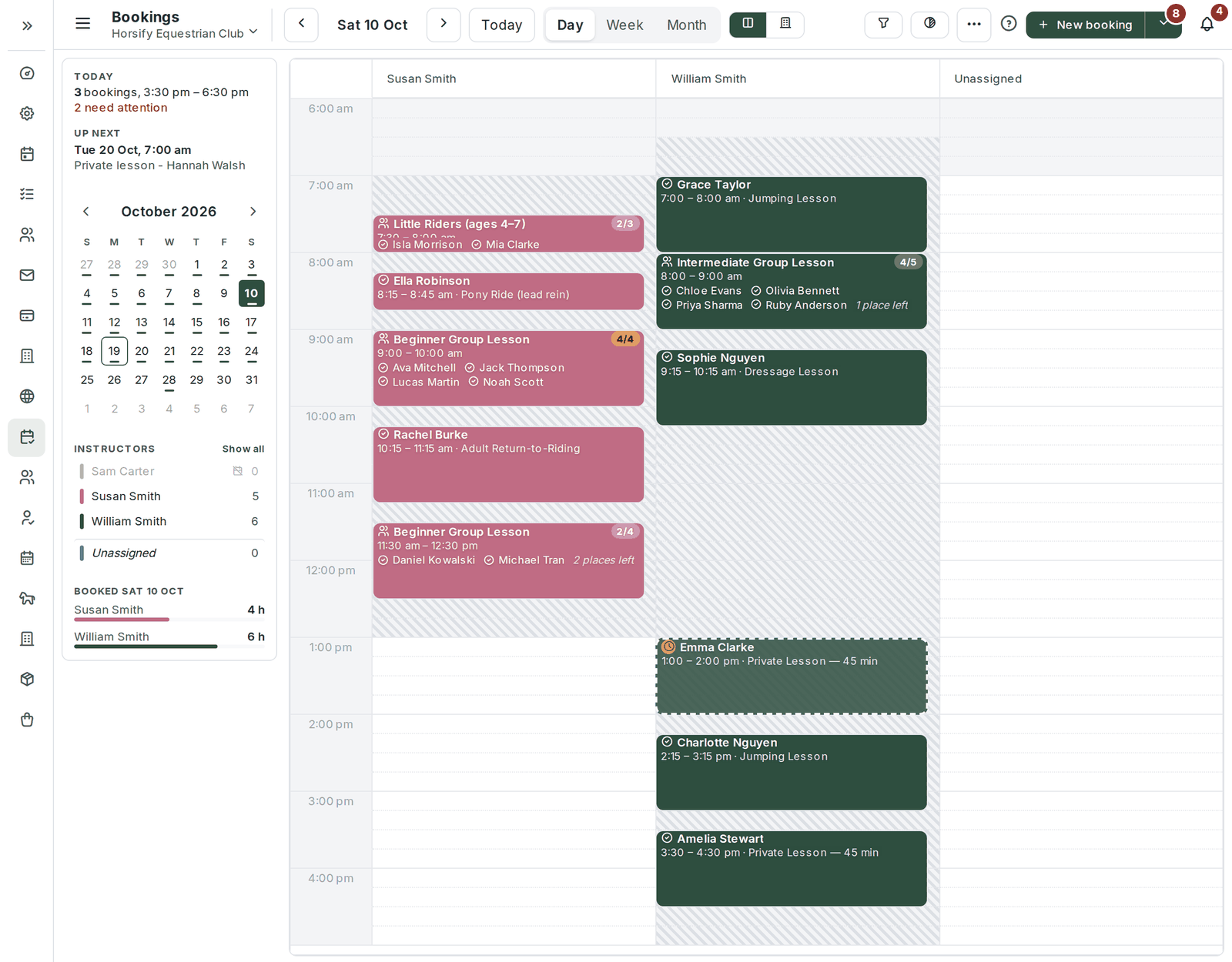1232x962 pixels.
Task: Expand the Horsify Equestrian Club selector
Action: coord(185,33)
